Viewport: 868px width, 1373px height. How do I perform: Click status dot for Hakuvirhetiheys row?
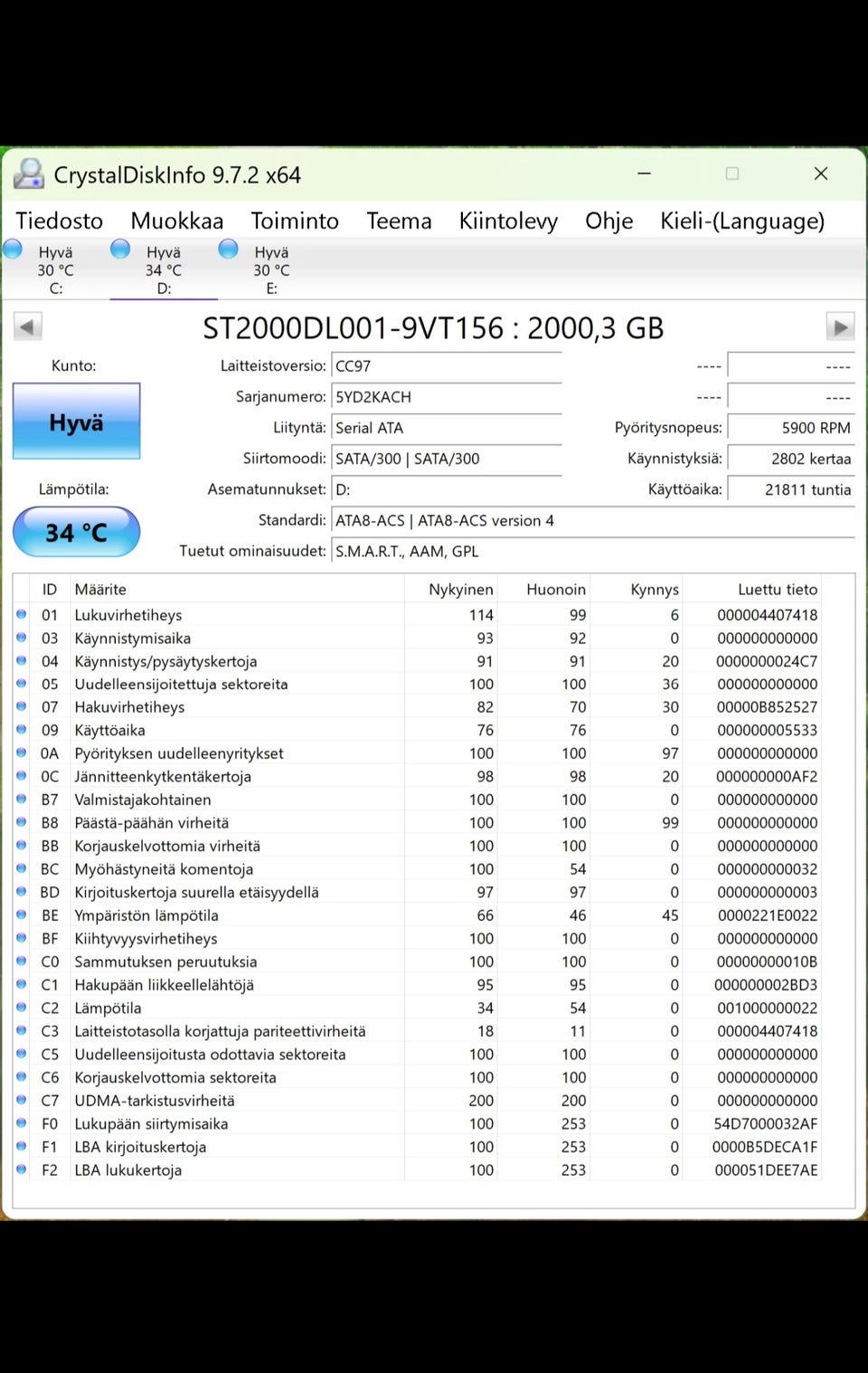tap(22, 706)
